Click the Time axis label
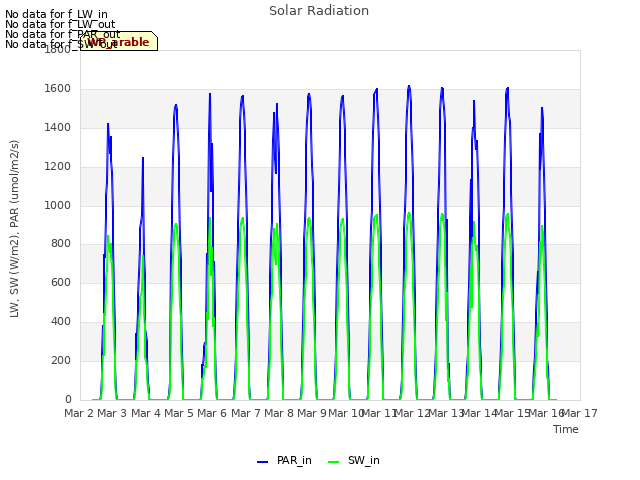This screenshot has width=640, height=480. 566,429
